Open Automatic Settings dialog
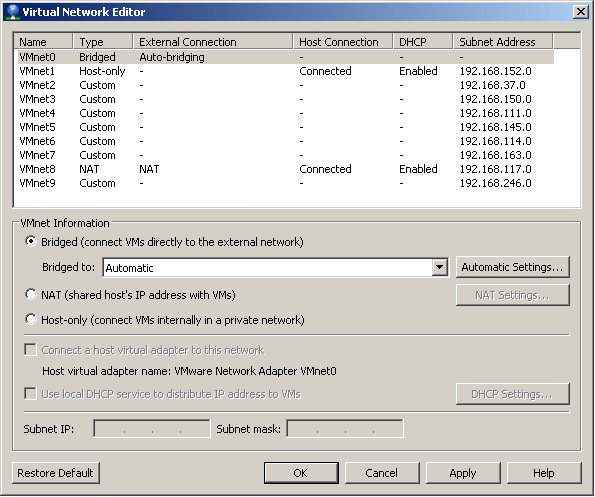This screenshot has height=497, width=595. pyautogui.click(x=512, y=267)
